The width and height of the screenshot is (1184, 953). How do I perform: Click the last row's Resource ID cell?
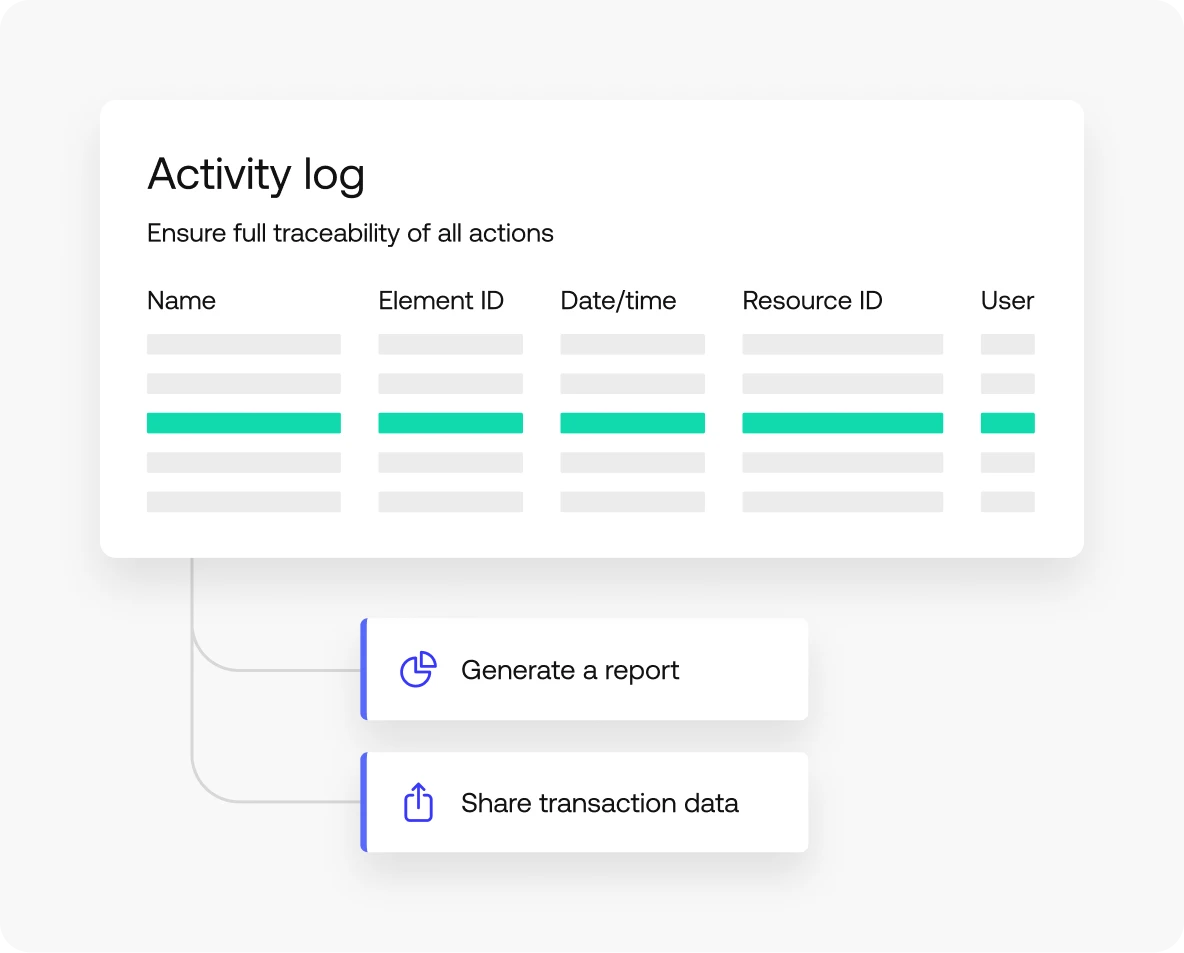coord(842,502)
